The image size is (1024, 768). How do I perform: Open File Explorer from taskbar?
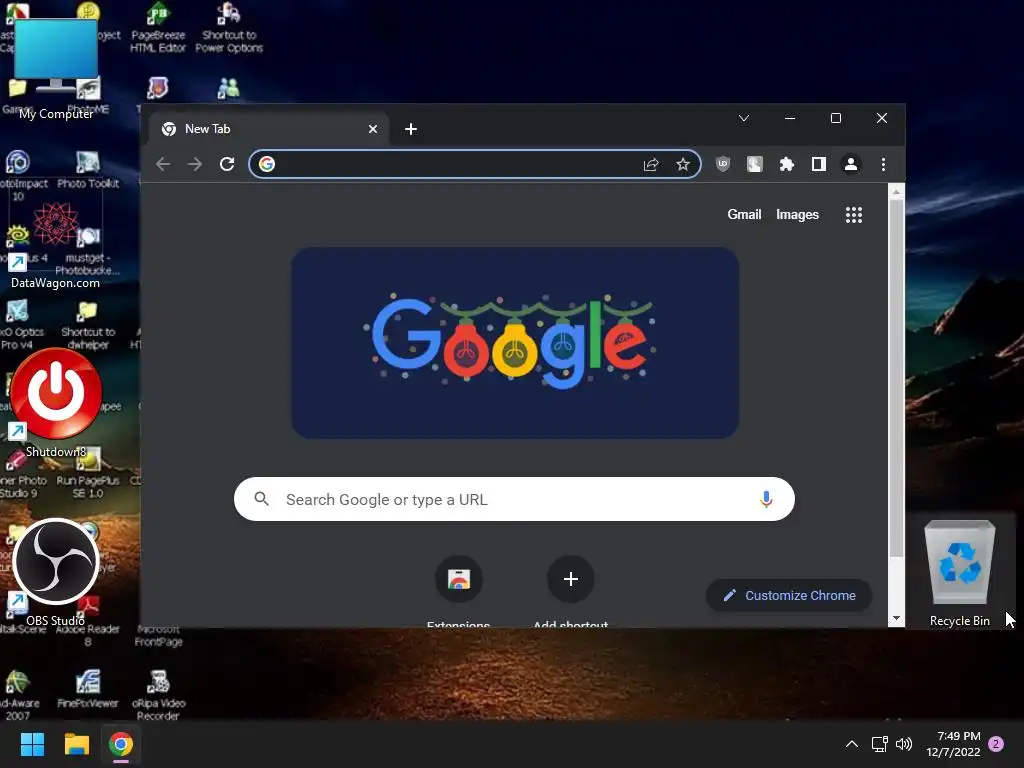76,744
